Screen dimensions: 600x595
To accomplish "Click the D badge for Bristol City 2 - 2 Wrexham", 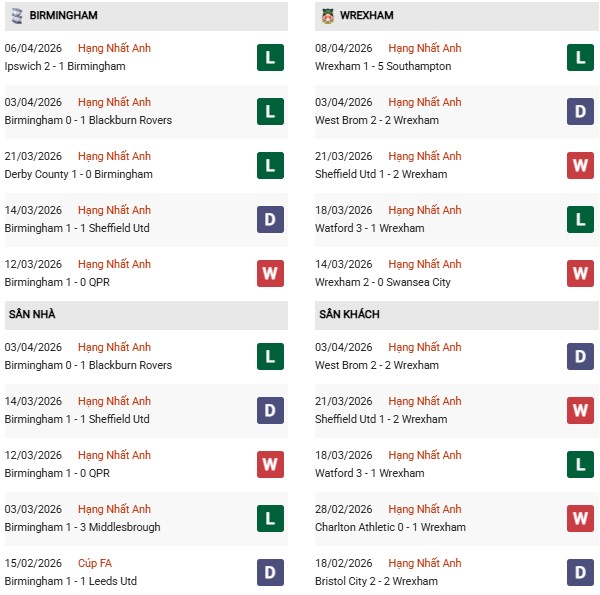I will point(581,572).
